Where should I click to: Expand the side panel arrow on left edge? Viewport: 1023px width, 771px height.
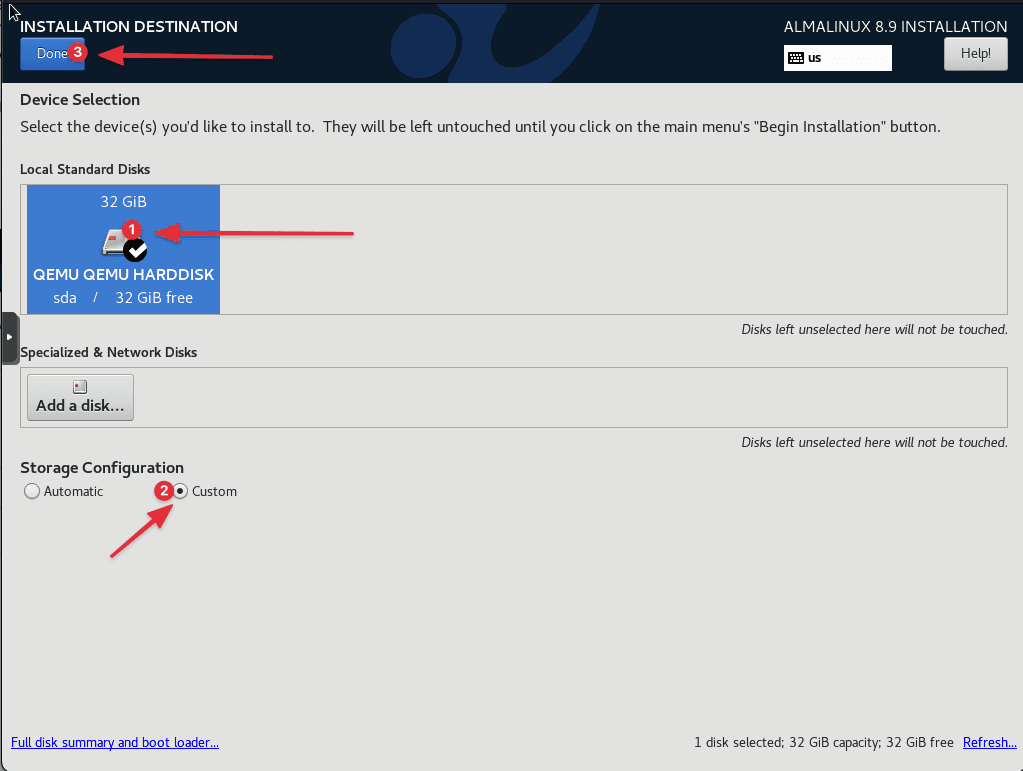coord(9,338)
